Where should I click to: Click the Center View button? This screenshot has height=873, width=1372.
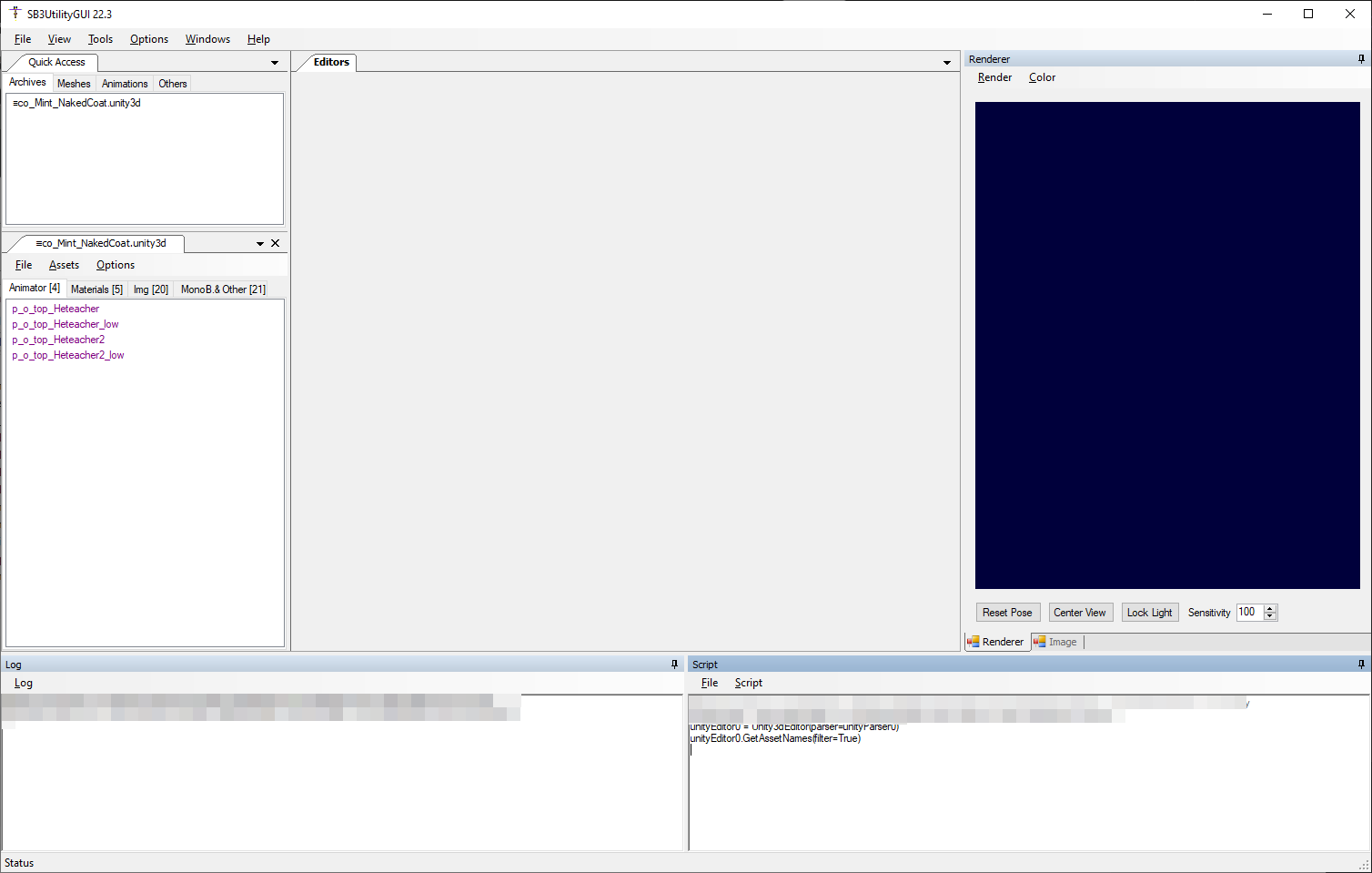click(1080, 612)
